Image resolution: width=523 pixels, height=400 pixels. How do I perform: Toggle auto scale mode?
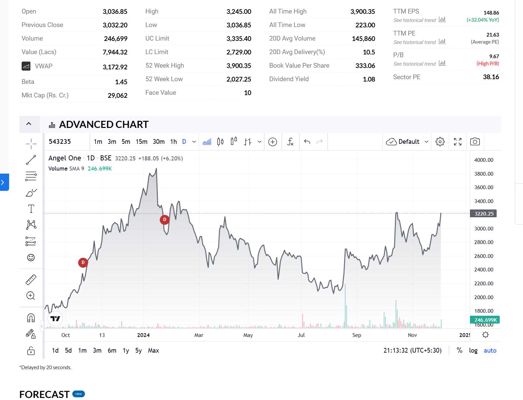(x=490, y=351)
